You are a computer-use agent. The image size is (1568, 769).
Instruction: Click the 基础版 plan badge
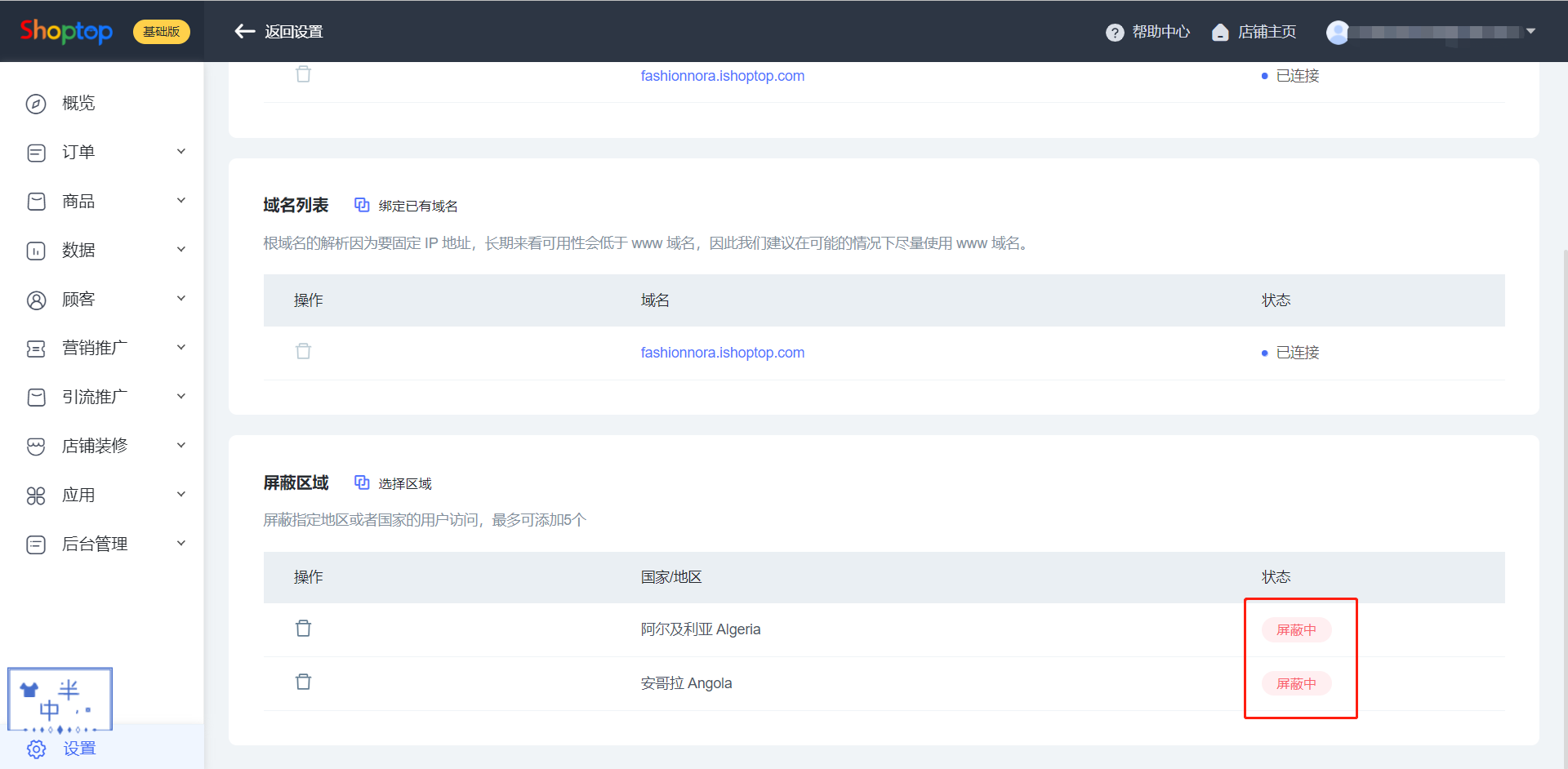pyautogui.click(x=161, y=32)
